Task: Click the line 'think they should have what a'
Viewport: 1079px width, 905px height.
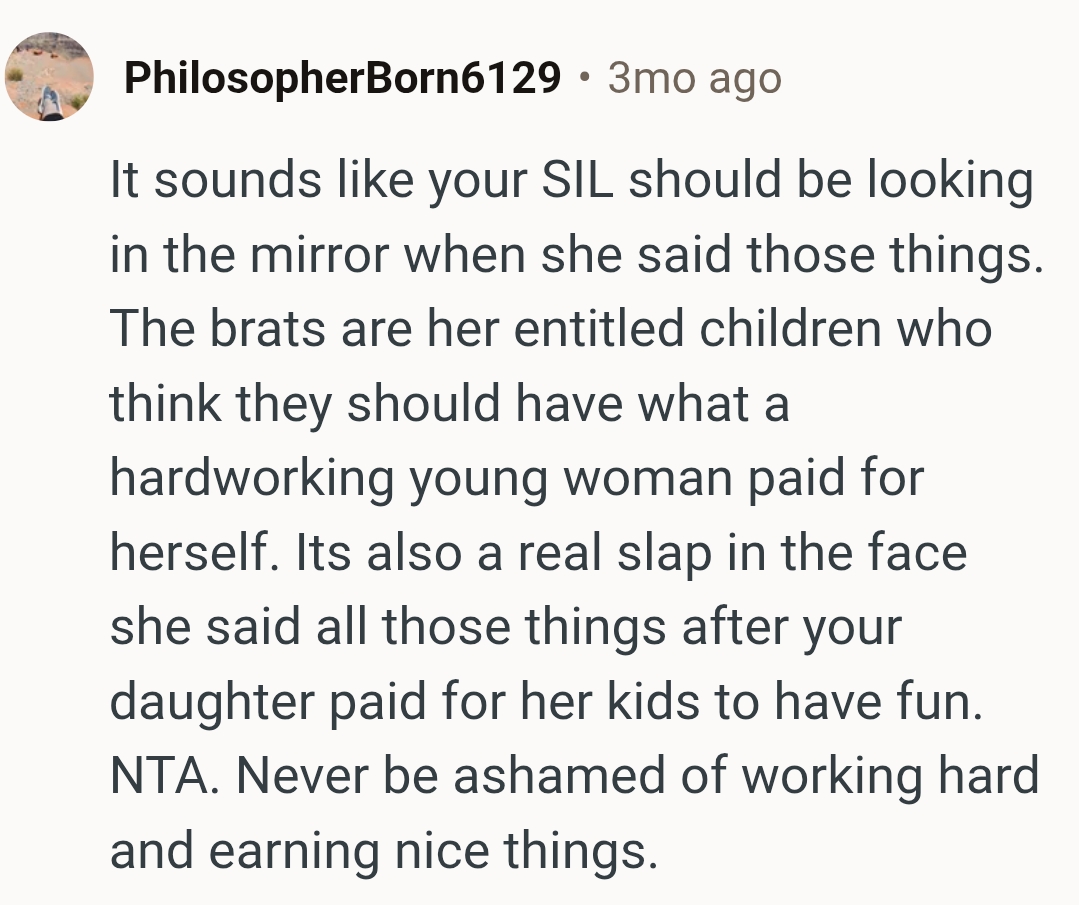Action: [450, 404]
